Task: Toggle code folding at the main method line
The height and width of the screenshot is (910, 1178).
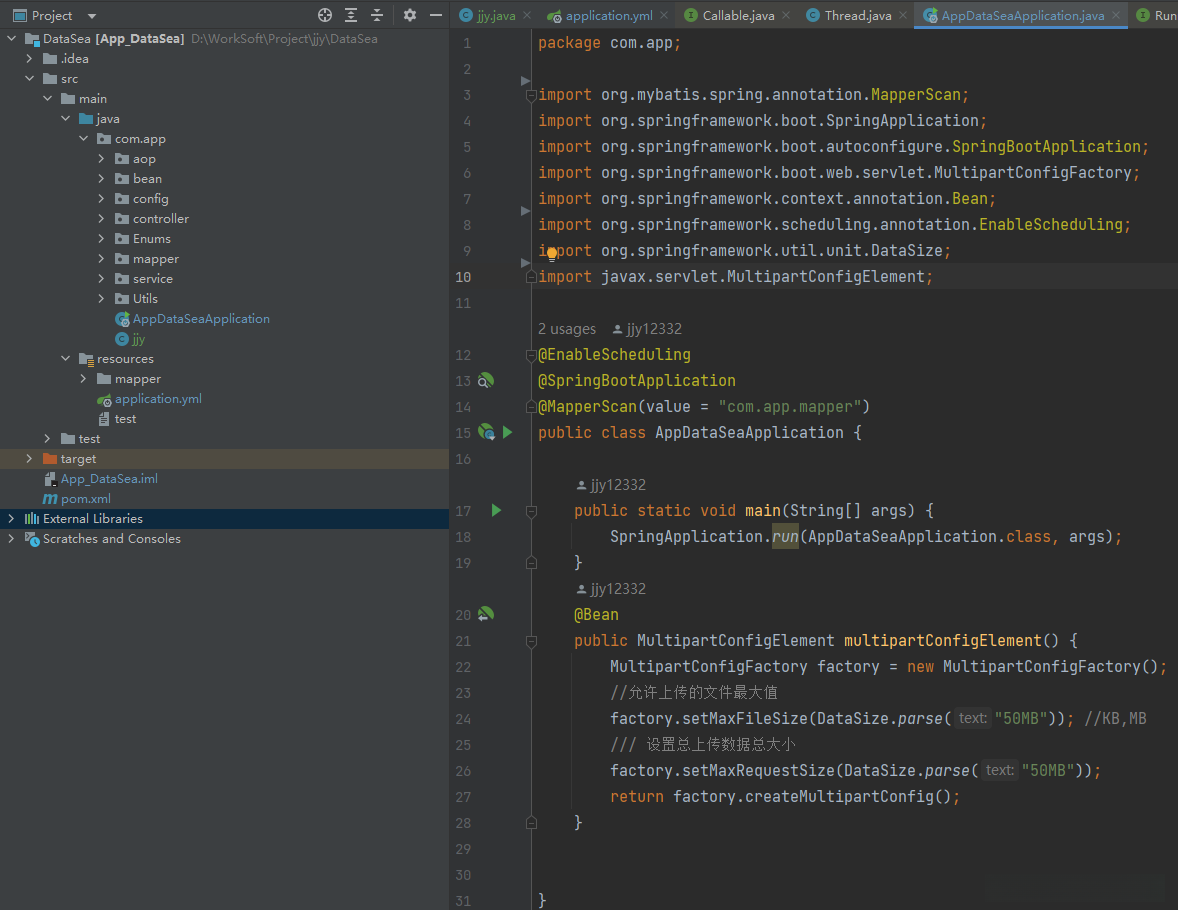Action: click(x=531, y=511)
